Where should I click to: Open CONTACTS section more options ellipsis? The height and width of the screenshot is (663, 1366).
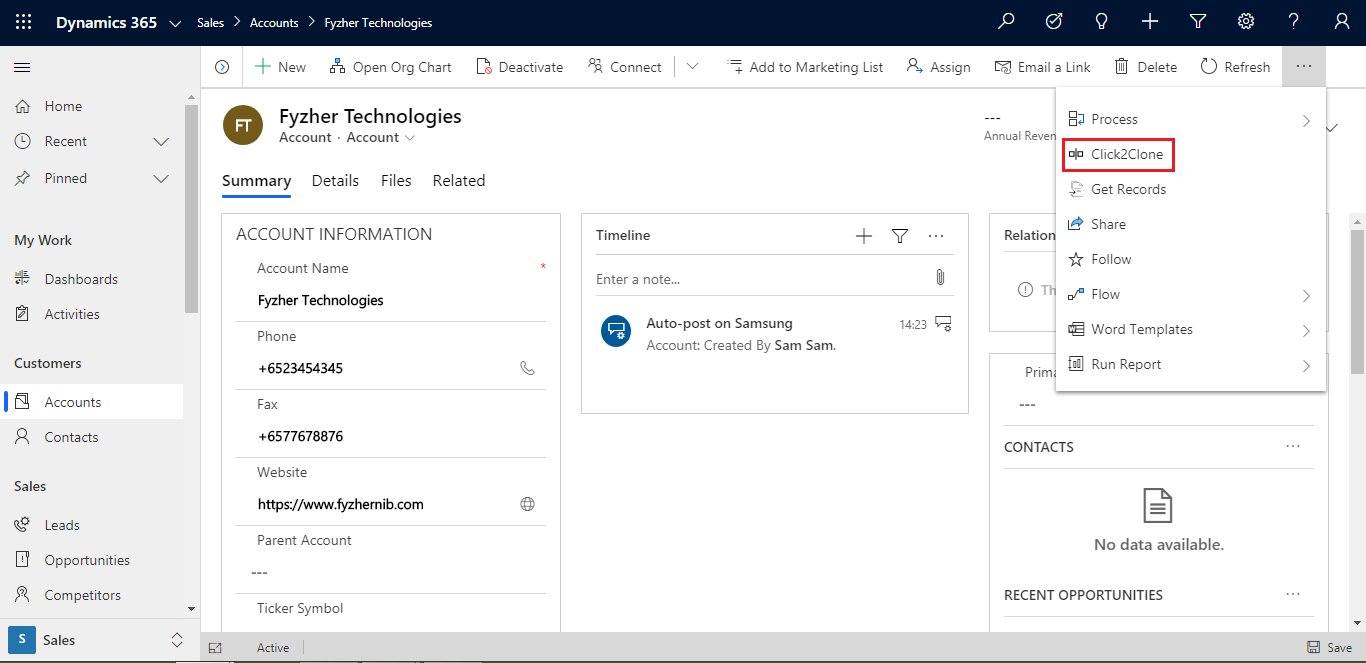1293,446
